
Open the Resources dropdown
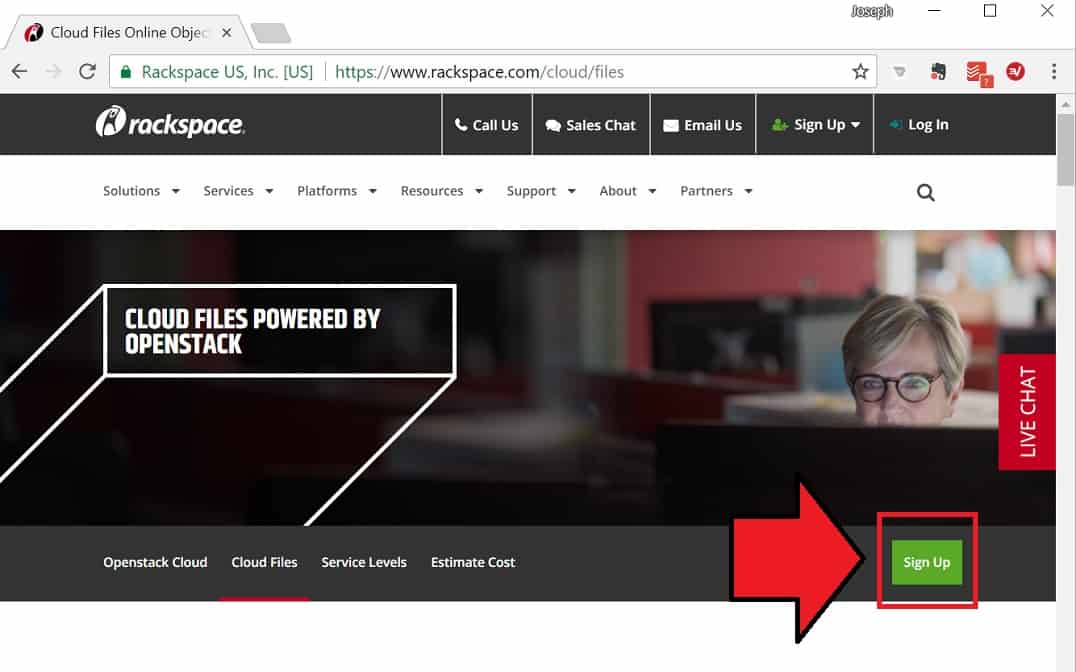(x=442, y=191)
